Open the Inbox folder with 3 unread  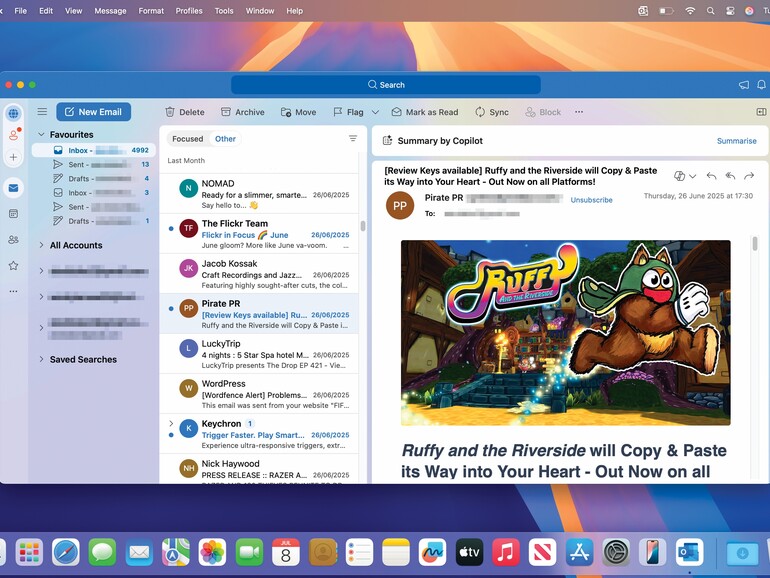click(x=94, y=193)
